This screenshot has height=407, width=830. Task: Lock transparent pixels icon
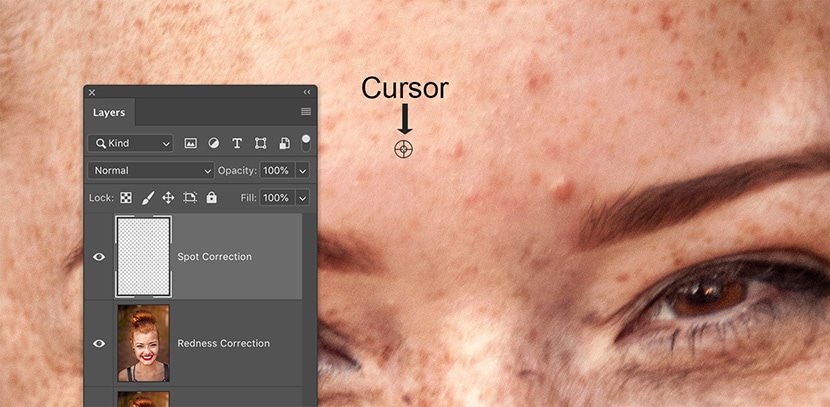pyautogui.click(x=126, y=198)
